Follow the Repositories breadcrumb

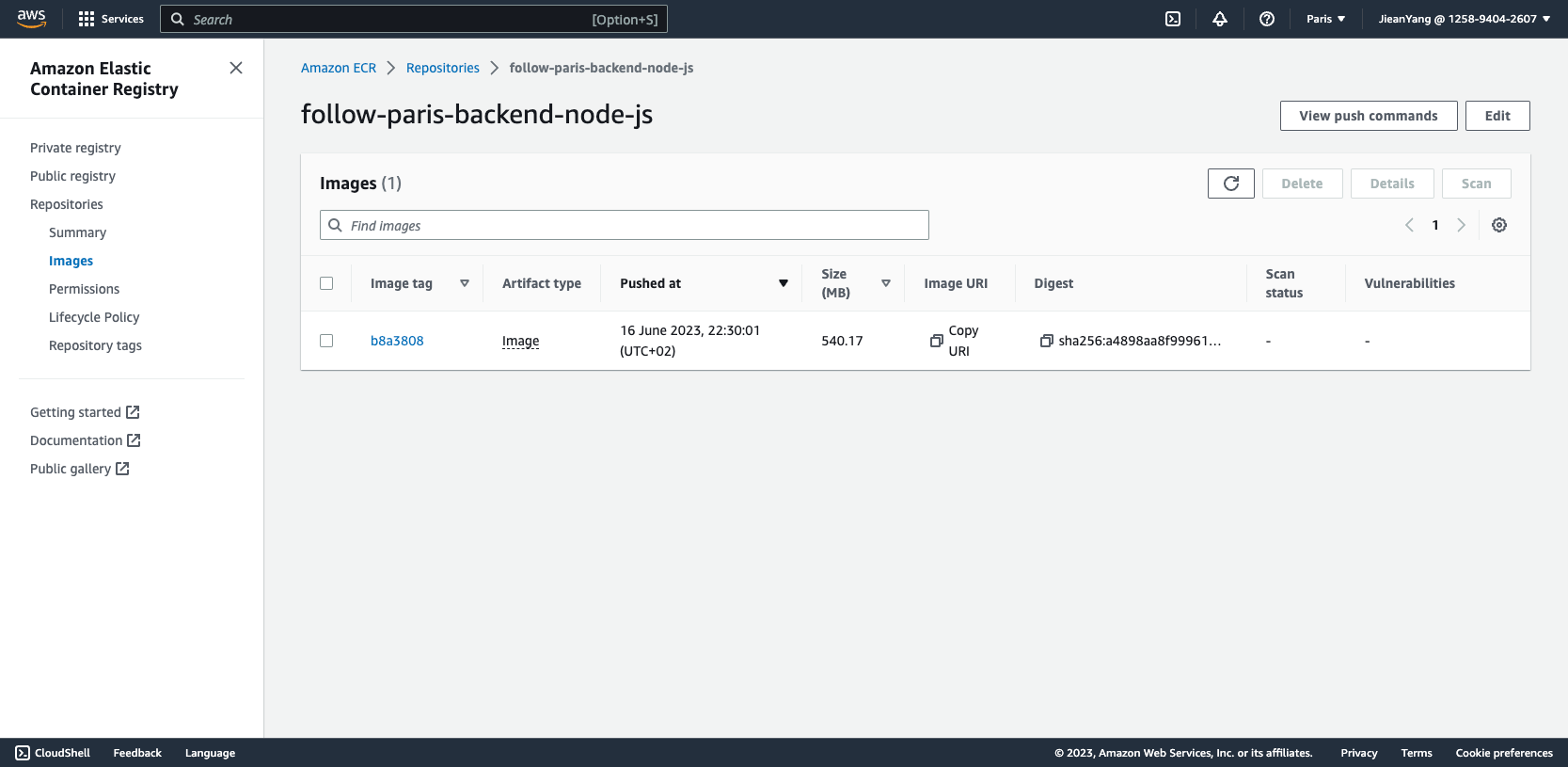coord(443,68)
